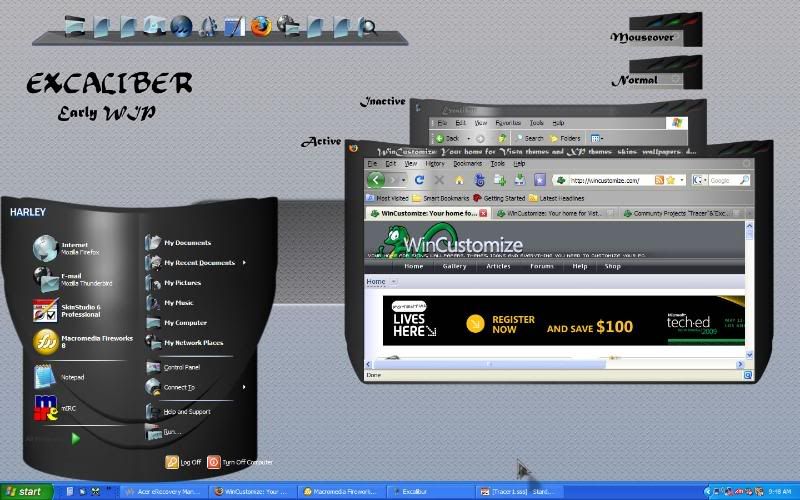Expand My Recent Documents submenu arrow
This screenshot has width=800, height=500.
click(x=244, y=262)
